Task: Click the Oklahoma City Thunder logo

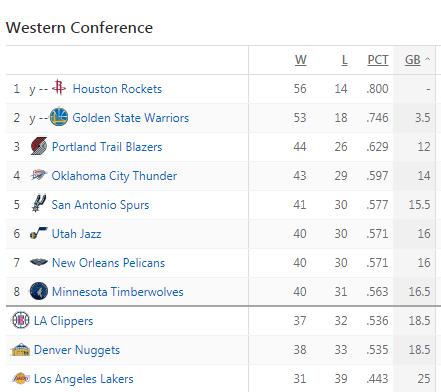Action: tap(39, 175)
